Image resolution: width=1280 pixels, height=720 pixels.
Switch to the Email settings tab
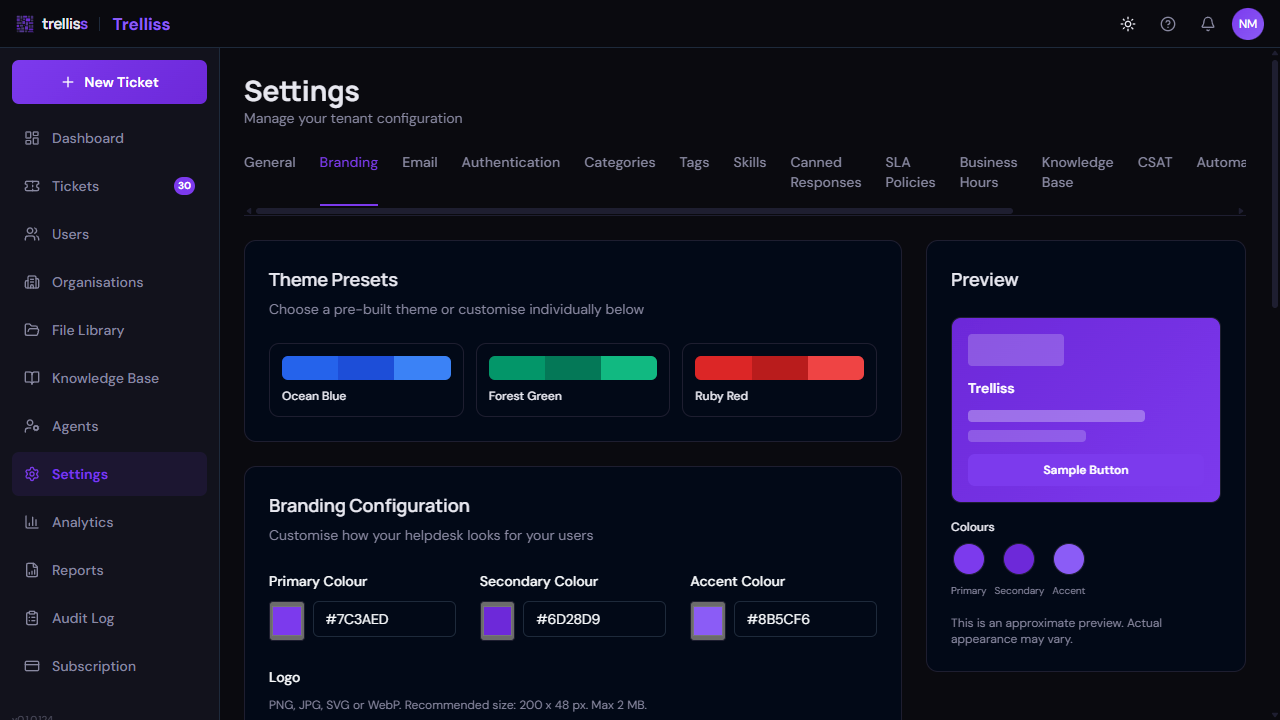point(420,162)
